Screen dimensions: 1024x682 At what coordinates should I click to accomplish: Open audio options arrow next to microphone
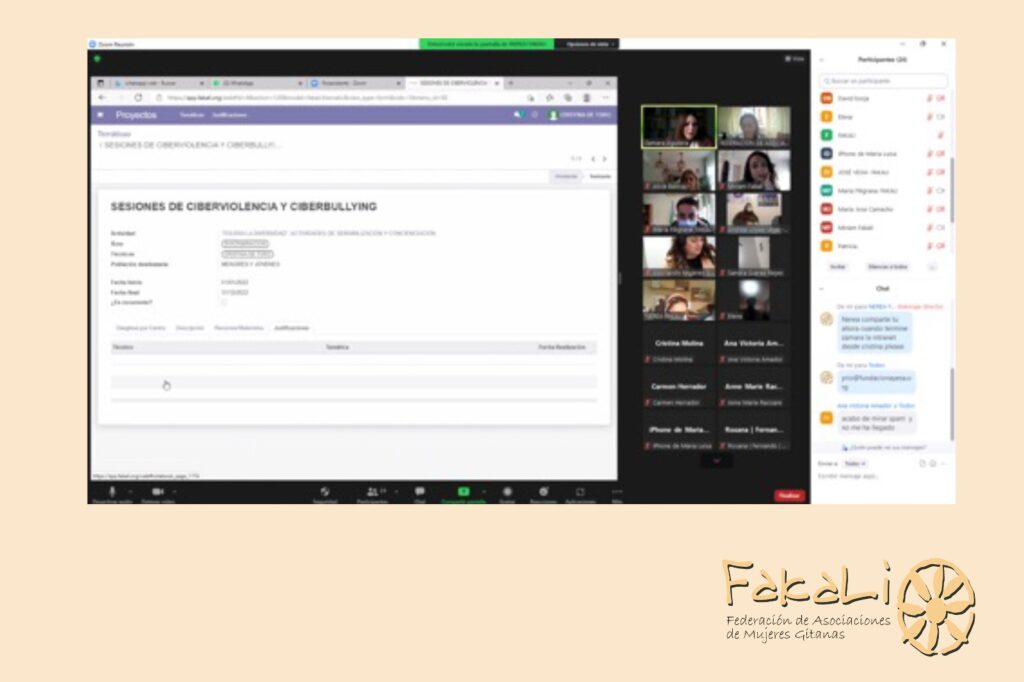[x=129, y=491]
